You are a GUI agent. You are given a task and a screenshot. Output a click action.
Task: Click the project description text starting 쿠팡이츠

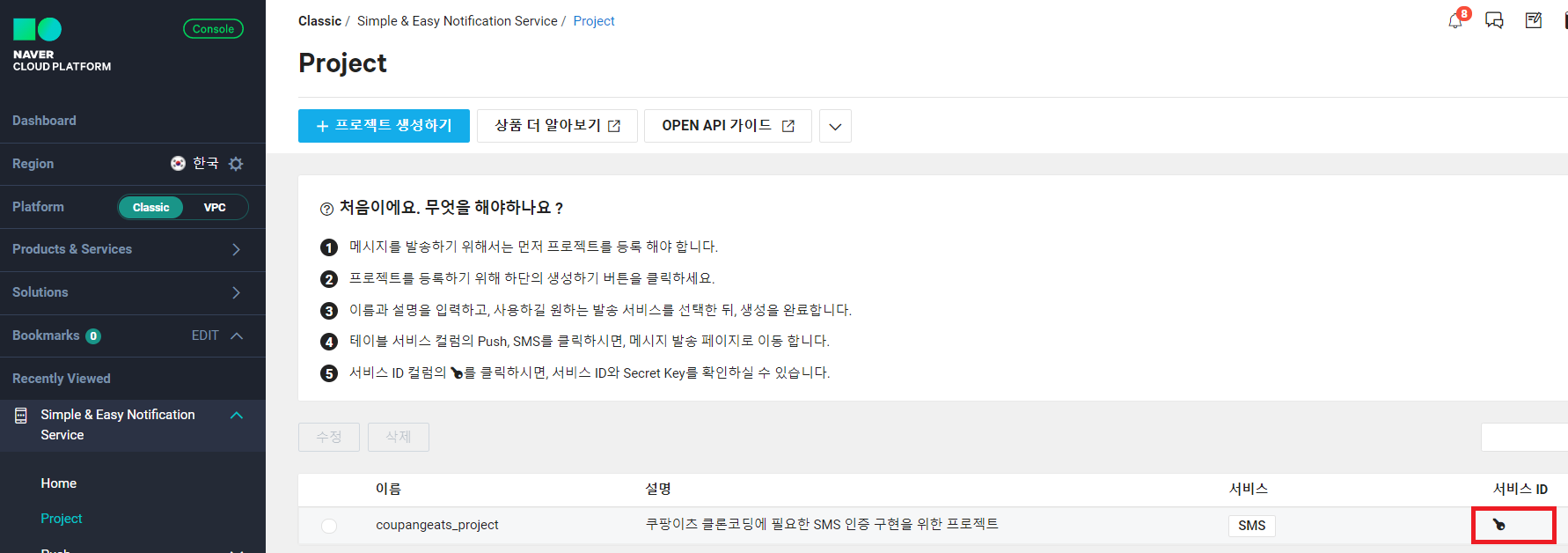822,524
